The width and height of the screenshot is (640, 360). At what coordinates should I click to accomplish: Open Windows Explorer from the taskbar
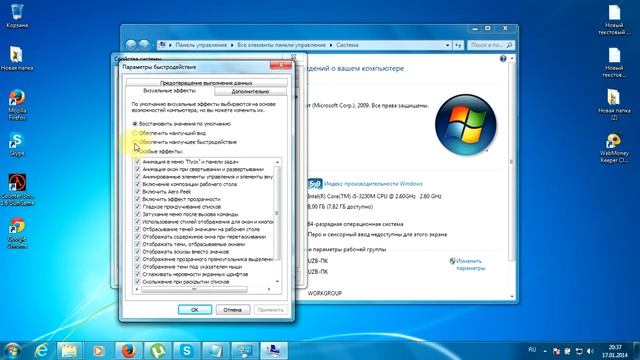tap(69, 351)
